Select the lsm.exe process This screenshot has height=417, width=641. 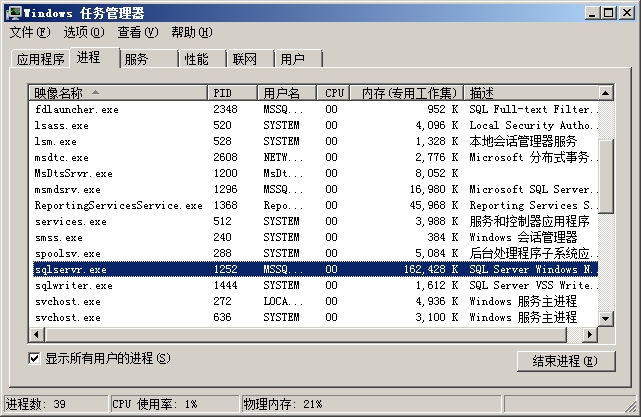(314, 141)
